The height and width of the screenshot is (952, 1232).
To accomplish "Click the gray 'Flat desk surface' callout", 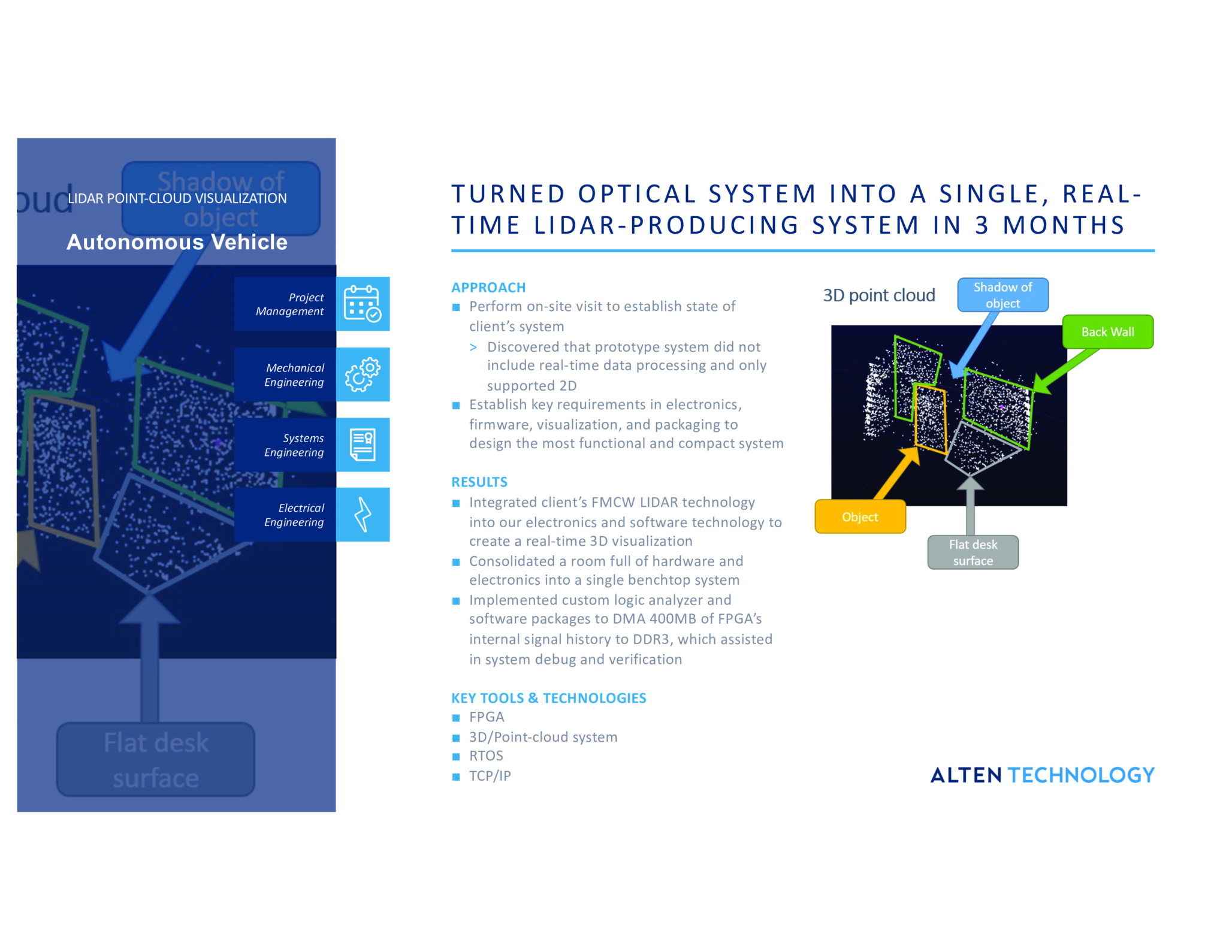I will tap(973, 552).
